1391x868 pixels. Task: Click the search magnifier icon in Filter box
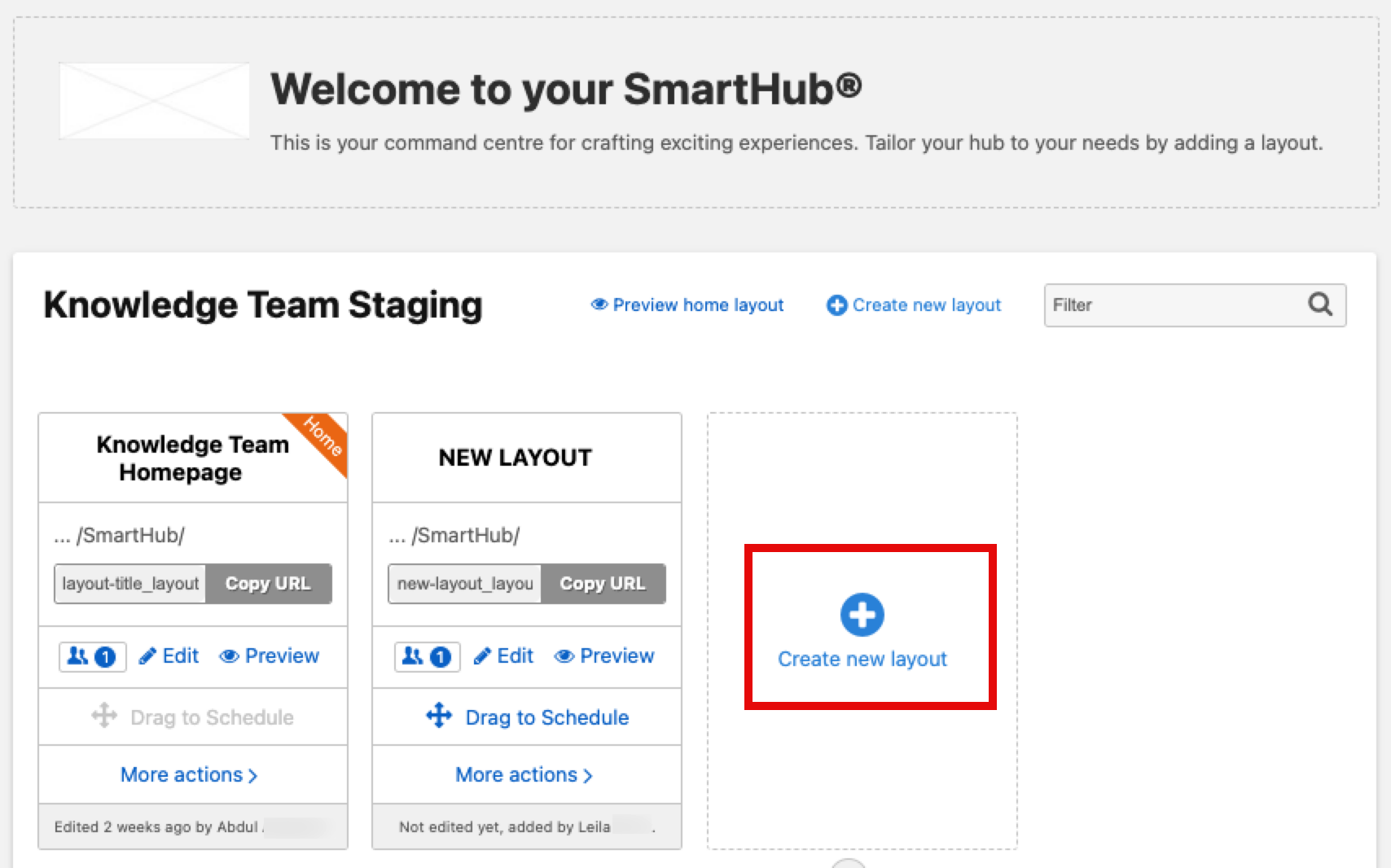coord(1320,305)
